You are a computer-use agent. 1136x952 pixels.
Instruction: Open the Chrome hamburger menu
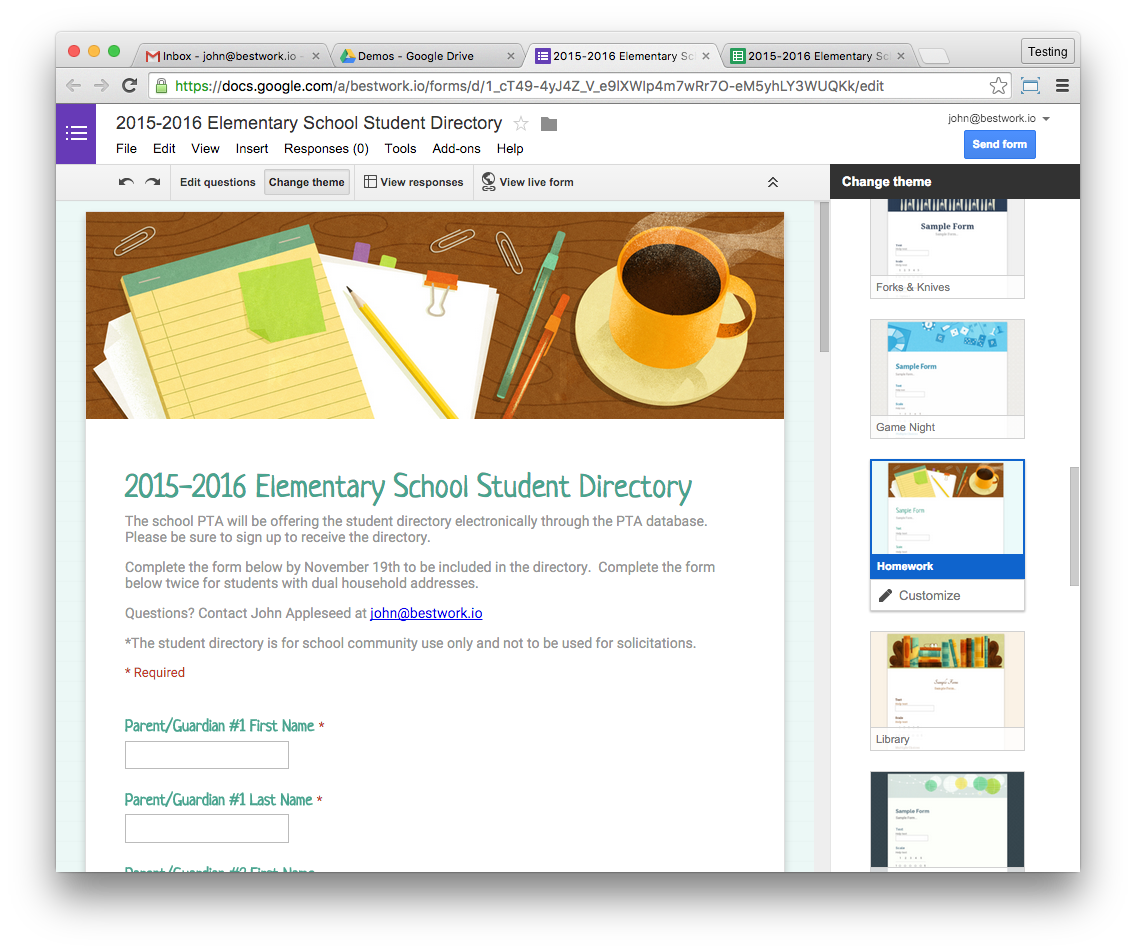tap(1062, 85)
